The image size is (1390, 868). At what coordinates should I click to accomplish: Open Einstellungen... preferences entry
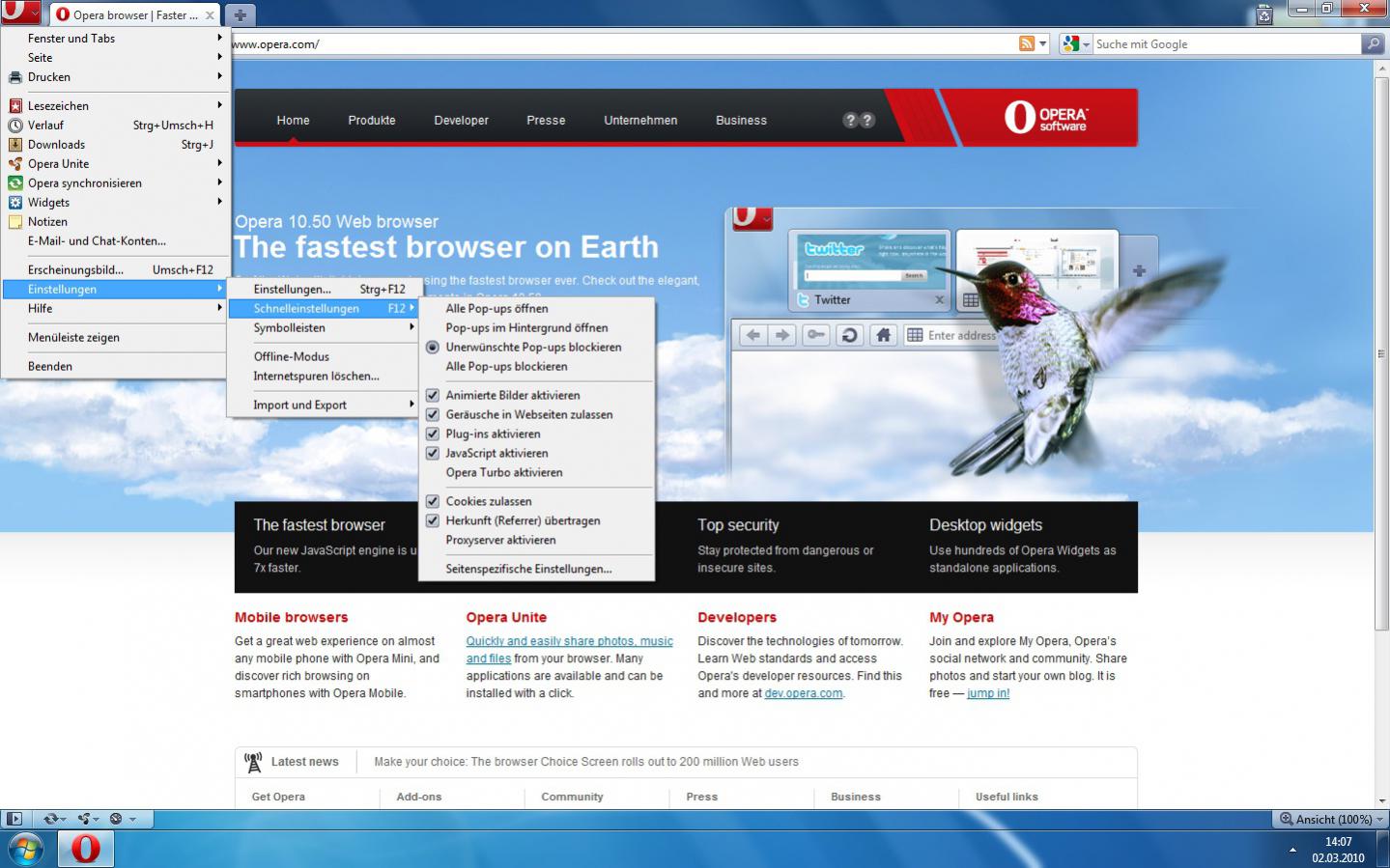click(323, 290)
